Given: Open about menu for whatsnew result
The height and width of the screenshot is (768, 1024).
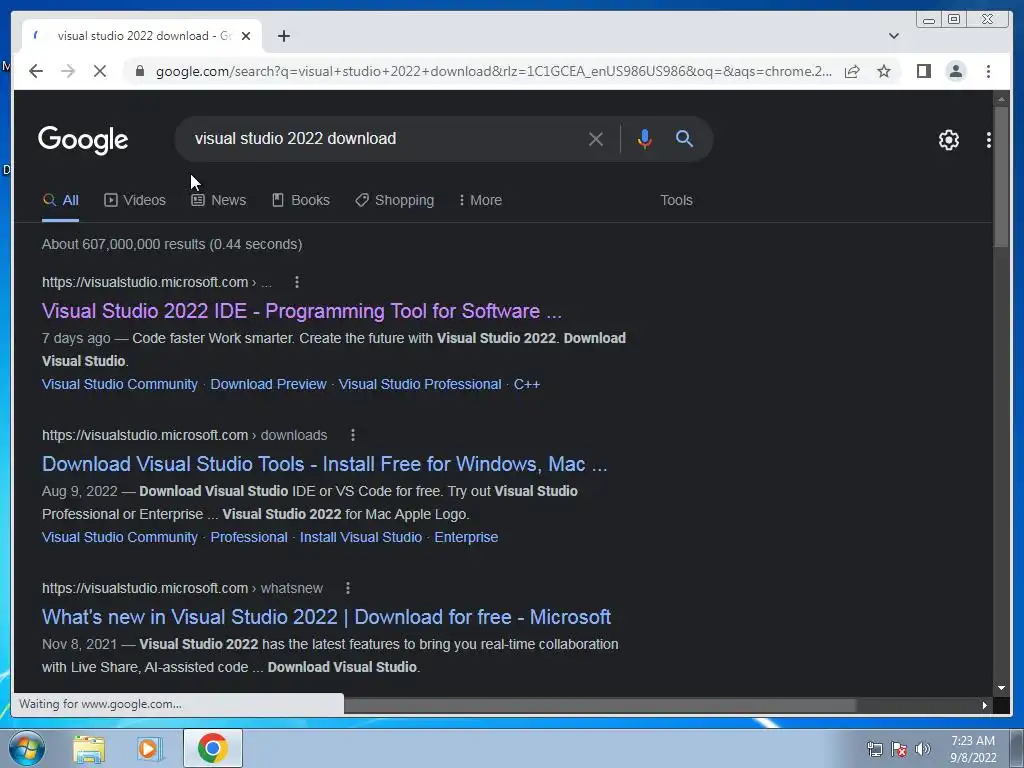Looking at the screenshot, I should coord(347,588).
